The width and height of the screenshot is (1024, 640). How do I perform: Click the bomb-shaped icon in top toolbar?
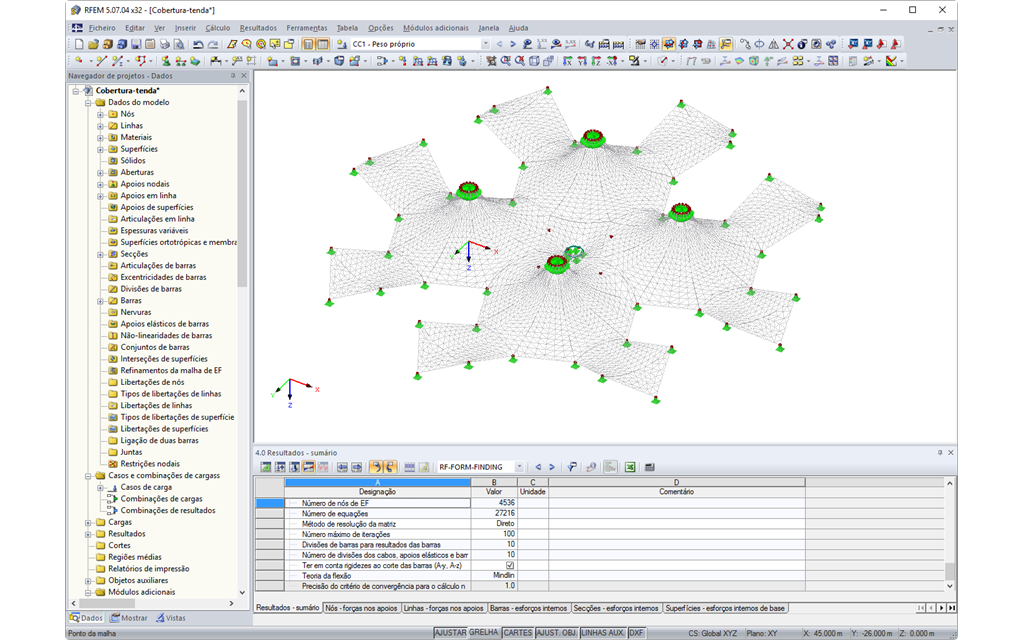802,44
